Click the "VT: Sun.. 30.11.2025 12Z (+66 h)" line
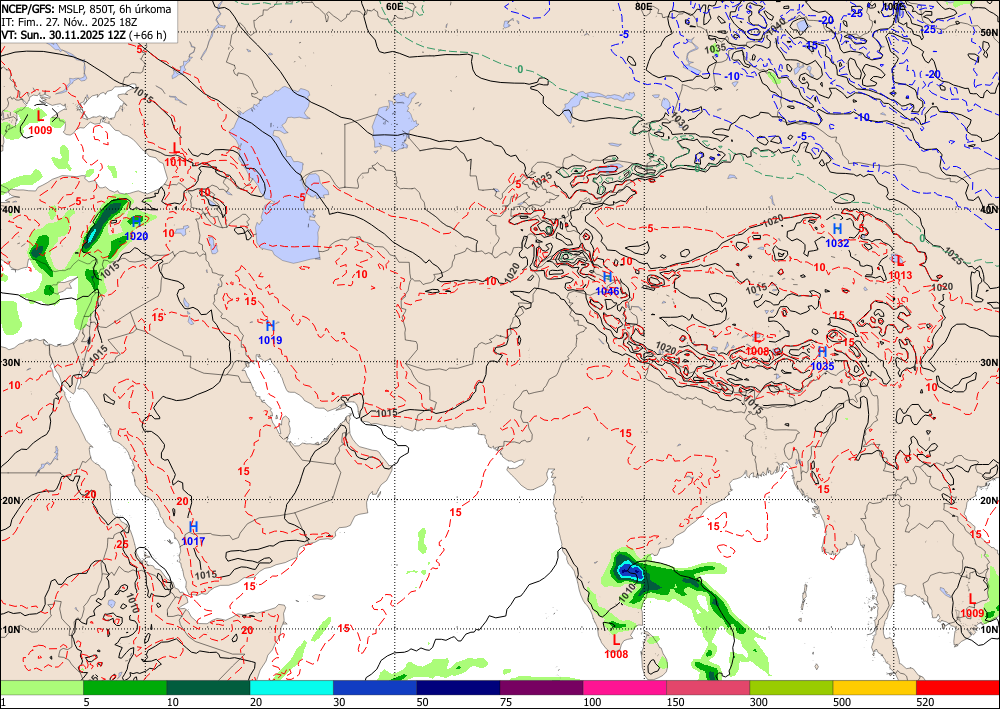Viewport: 1000px width, 709px height. click(x=84, y=35)
